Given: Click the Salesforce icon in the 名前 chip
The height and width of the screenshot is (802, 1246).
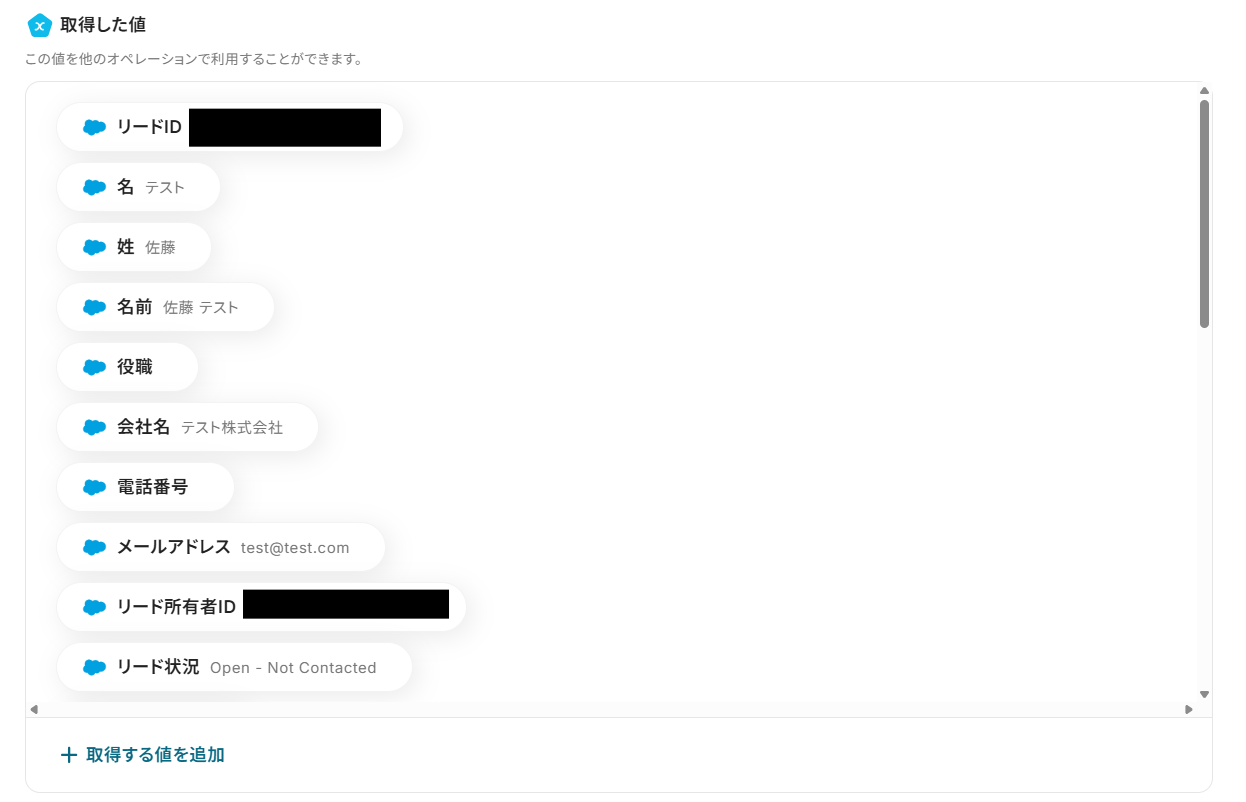Looking at the screenshot, I should pyautogui.click(x=94, y=307).
